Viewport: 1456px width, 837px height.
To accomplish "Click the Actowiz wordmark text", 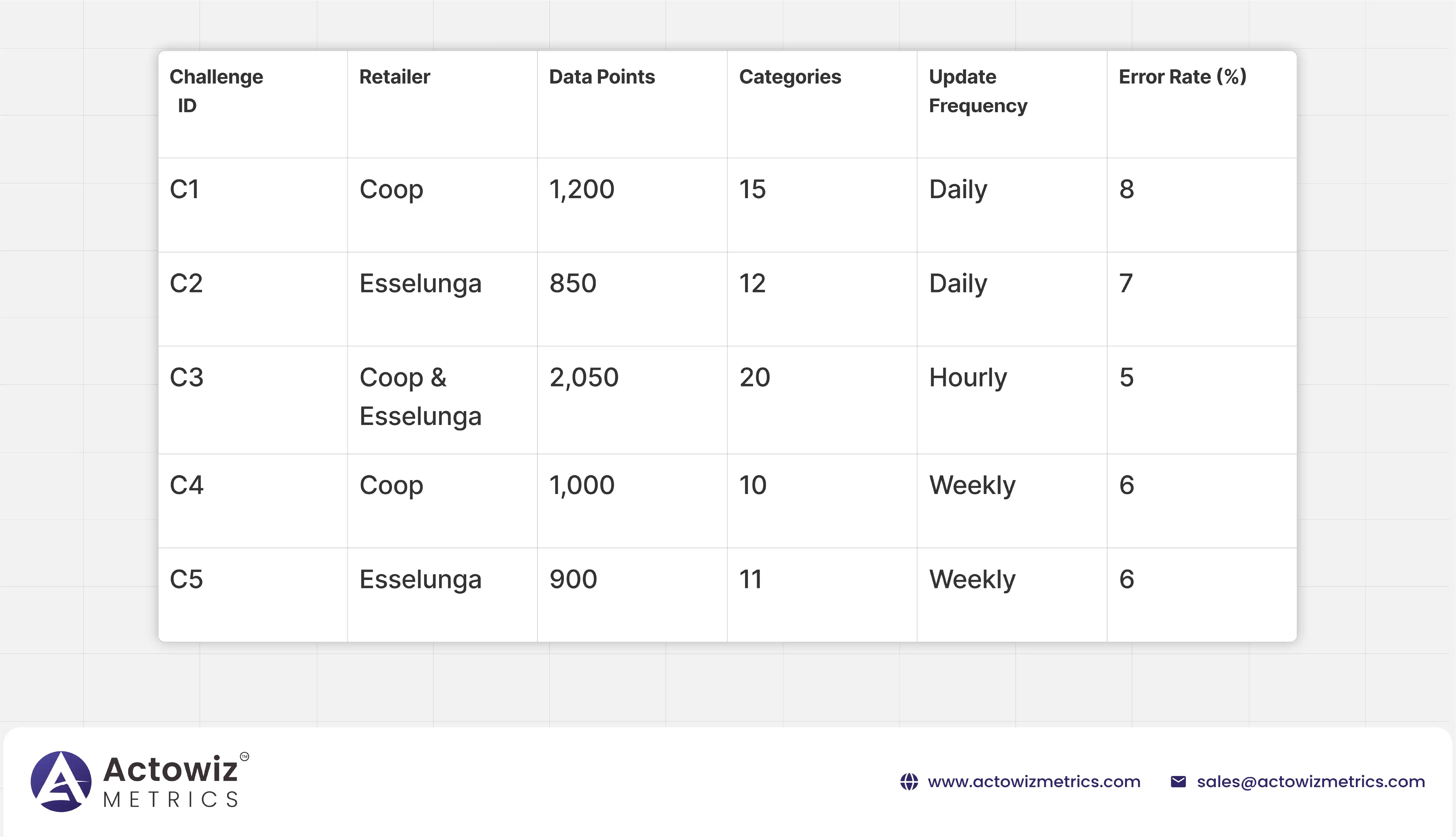I will (x=170, y=769).
